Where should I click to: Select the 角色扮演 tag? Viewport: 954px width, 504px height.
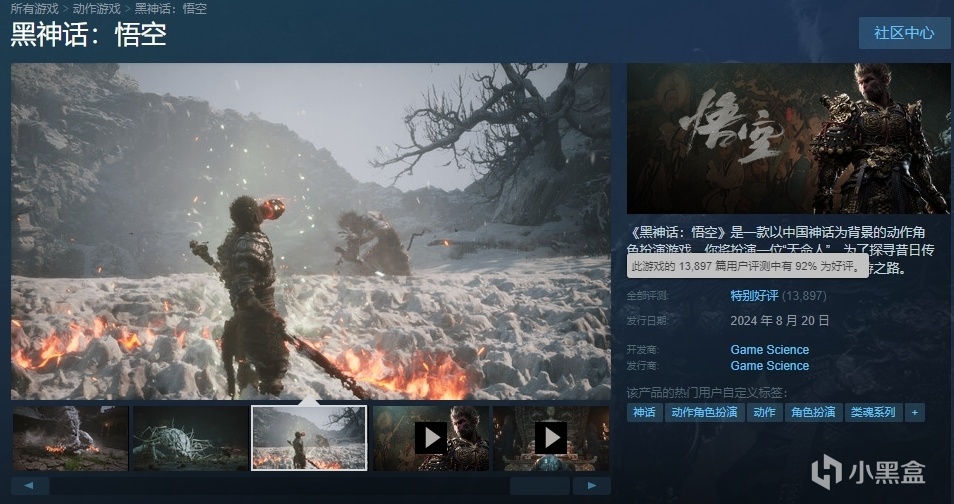[x=813, y=412]
